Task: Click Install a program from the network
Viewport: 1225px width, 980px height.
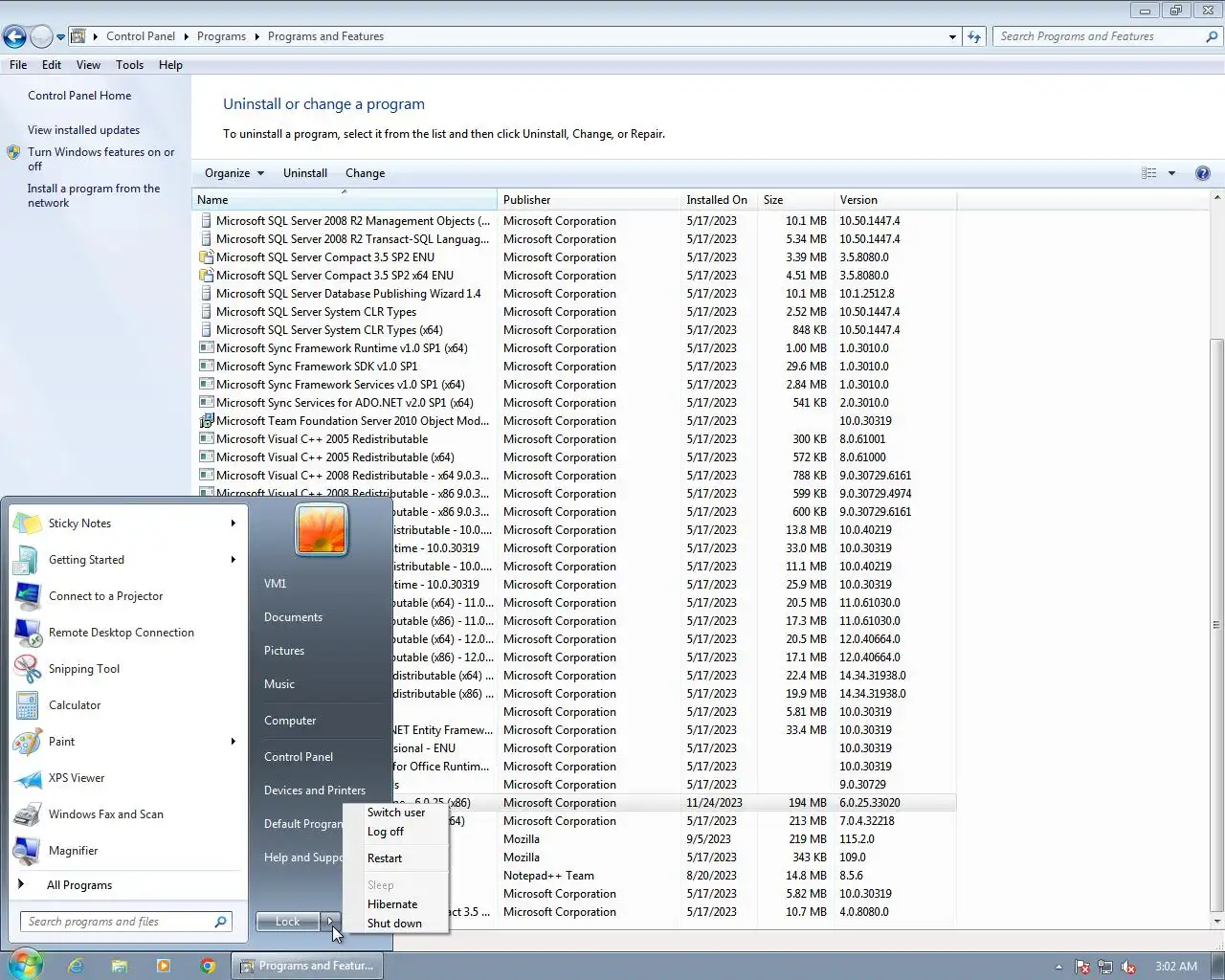Action: [94, 195]
